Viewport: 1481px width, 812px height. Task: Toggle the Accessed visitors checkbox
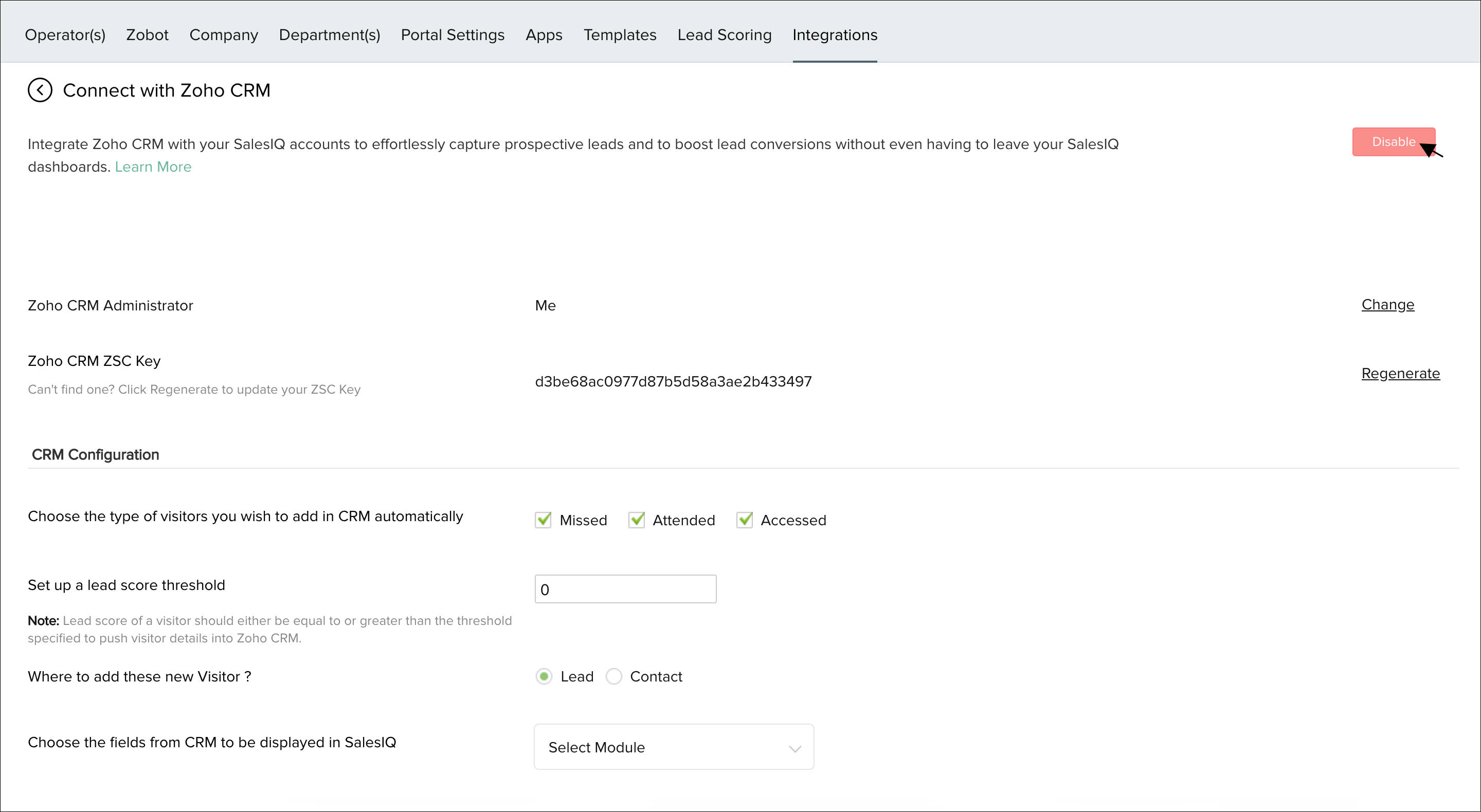coord(745,520)
